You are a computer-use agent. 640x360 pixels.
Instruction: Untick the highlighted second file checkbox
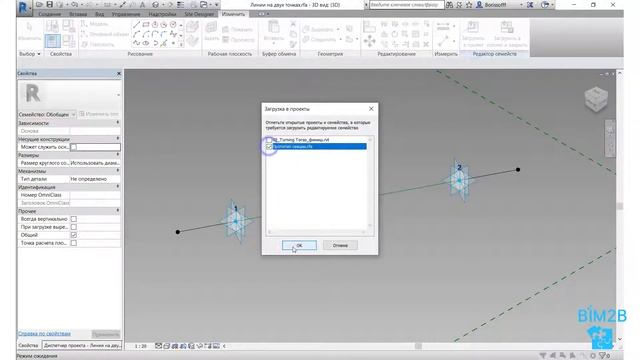coord(269,147)
